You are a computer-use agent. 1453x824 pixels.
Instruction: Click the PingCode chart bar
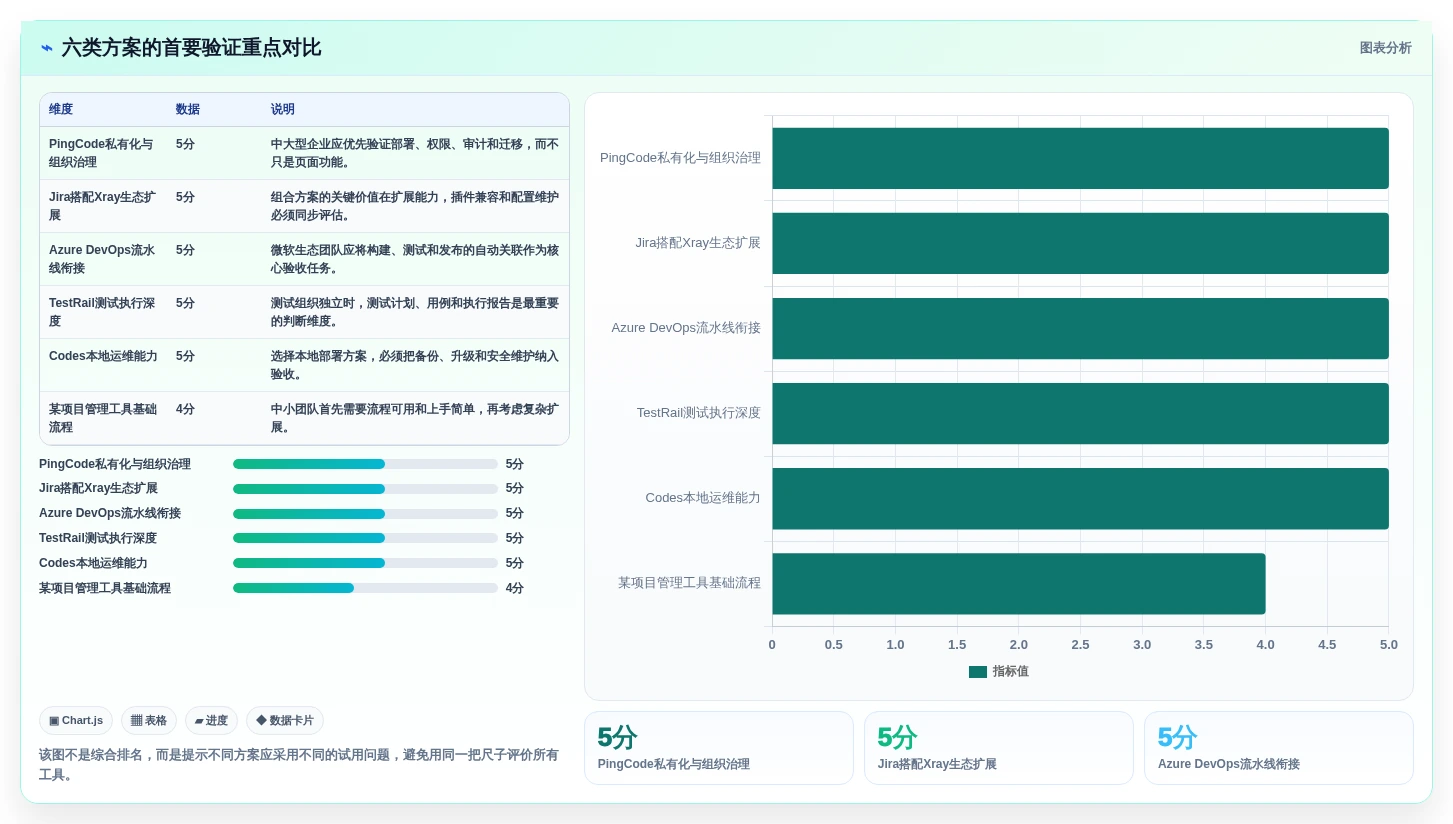click(x=1080, y=158)
